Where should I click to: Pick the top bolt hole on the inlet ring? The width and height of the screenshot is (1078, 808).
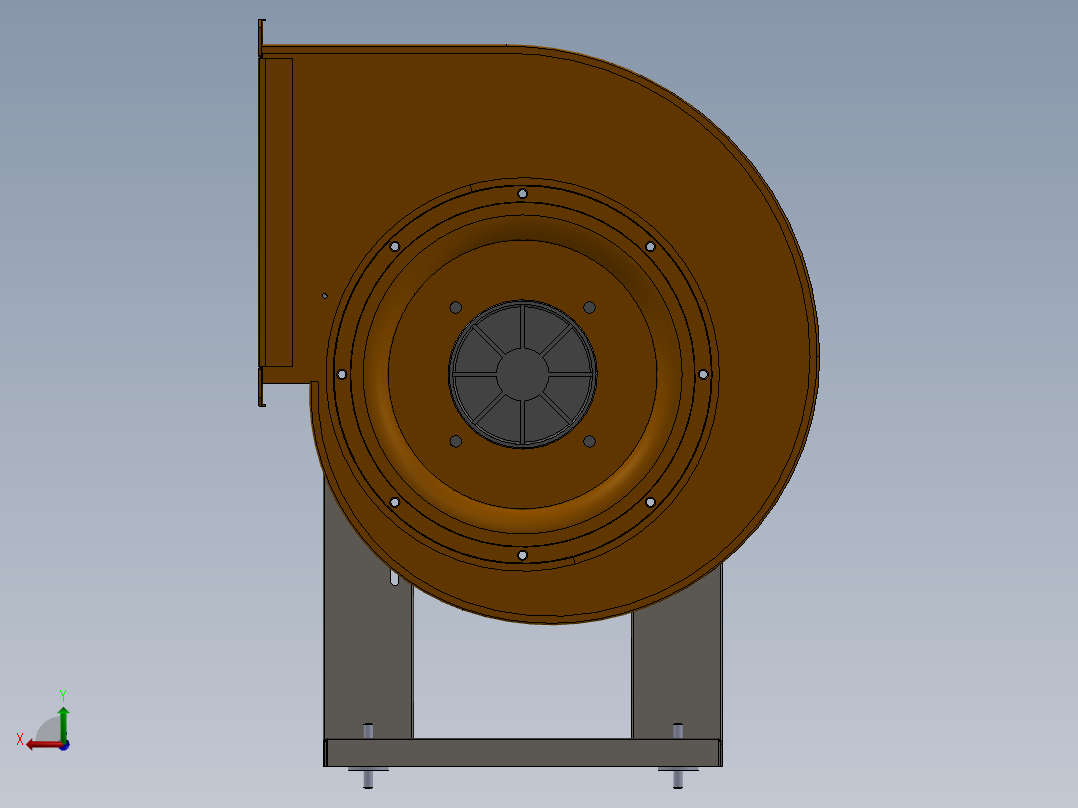point(522,194)
